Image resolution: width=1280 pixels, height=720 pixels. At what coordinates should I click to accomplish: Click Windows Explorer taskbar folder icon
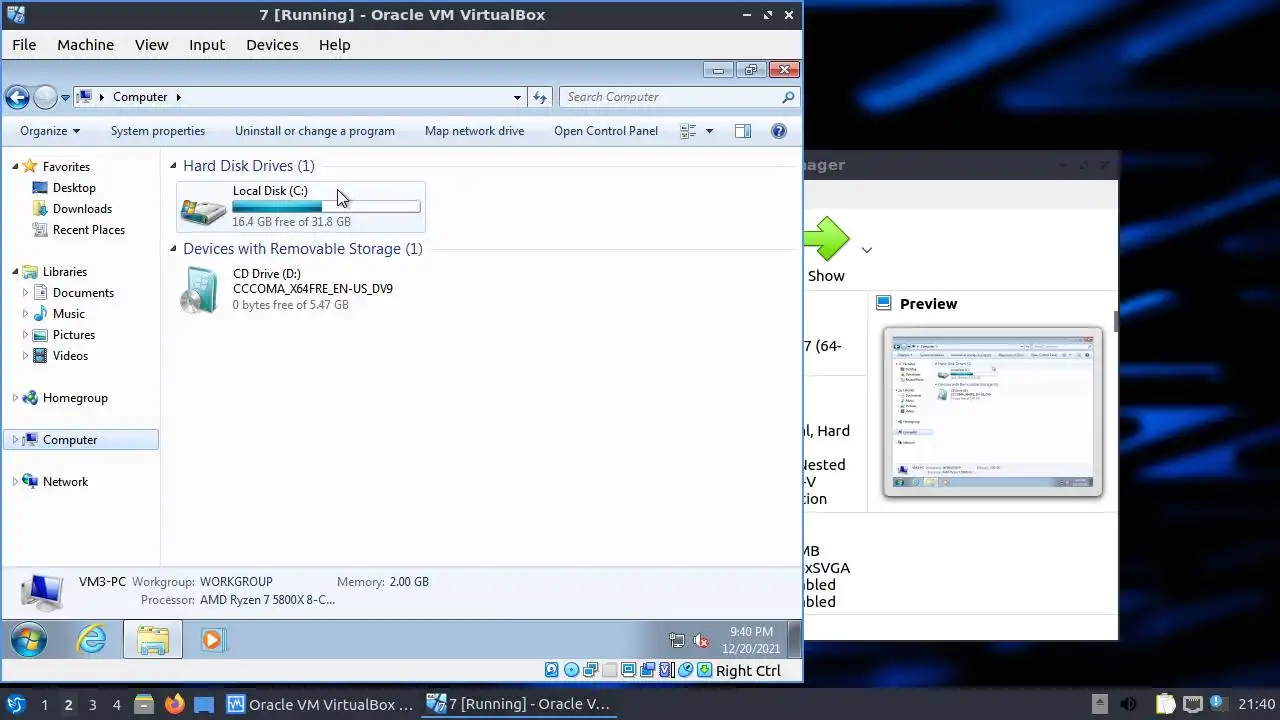click(153, 640)
